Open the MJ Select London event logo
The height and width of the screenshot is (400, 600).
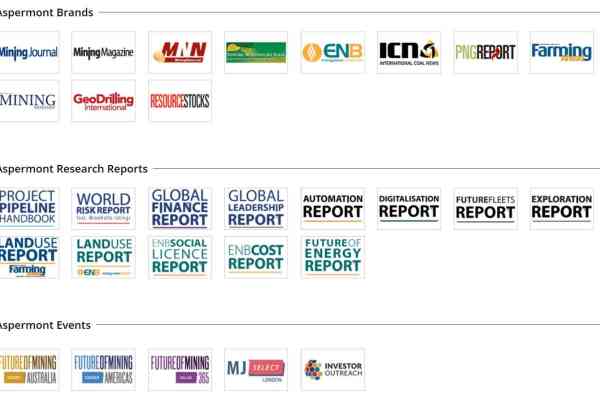click(256, 369)
